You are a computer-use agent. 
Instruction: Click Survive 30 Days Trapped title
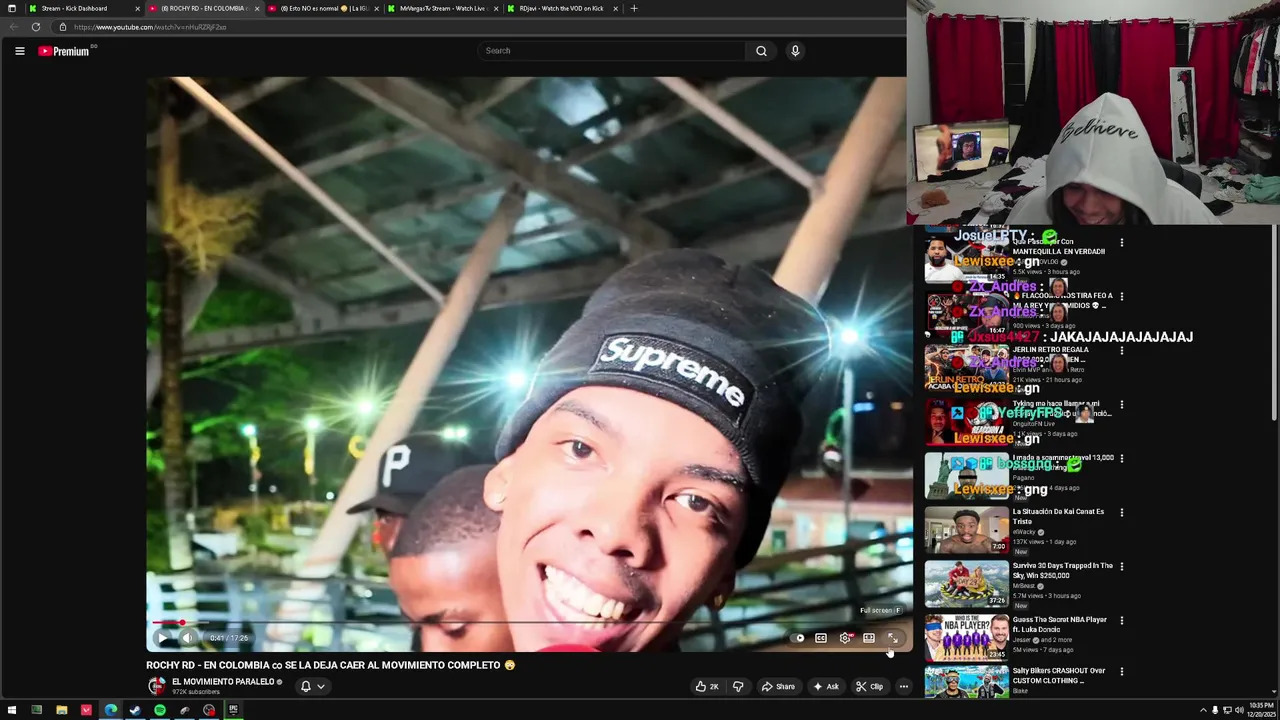(x=1062, y=570)
